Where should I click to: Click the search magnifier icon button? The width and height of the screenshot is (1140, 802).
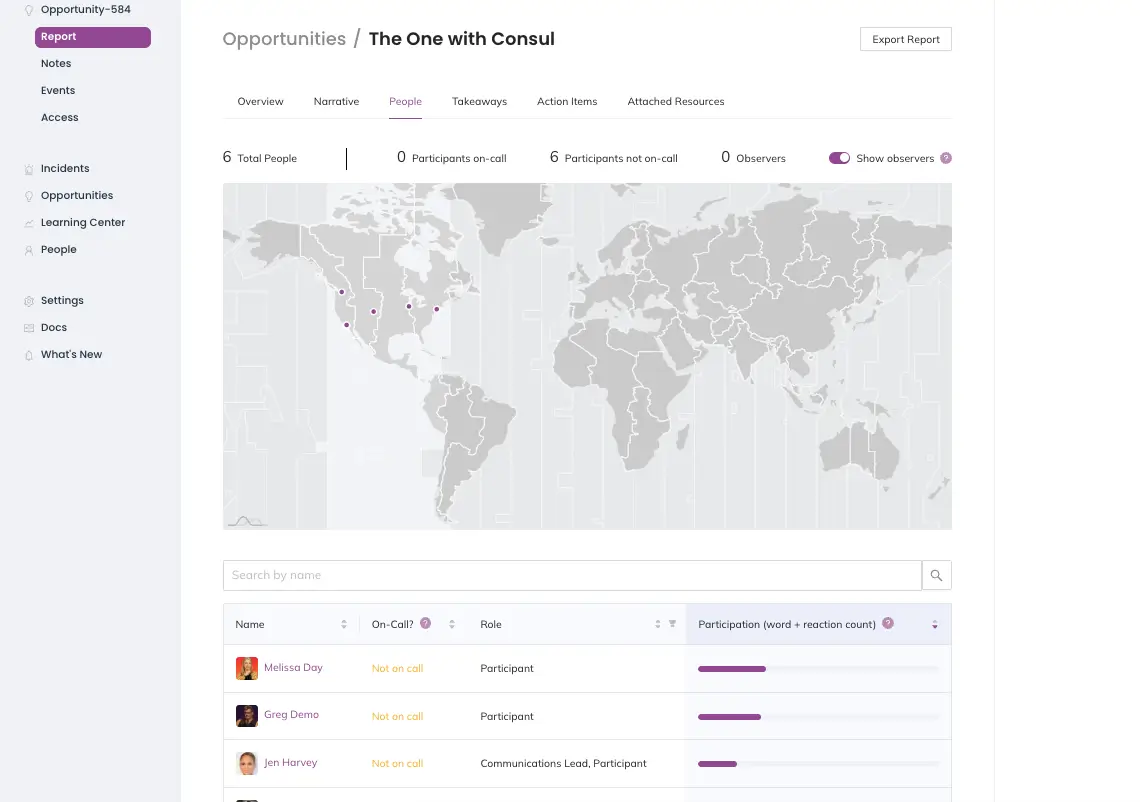(936, 575)
